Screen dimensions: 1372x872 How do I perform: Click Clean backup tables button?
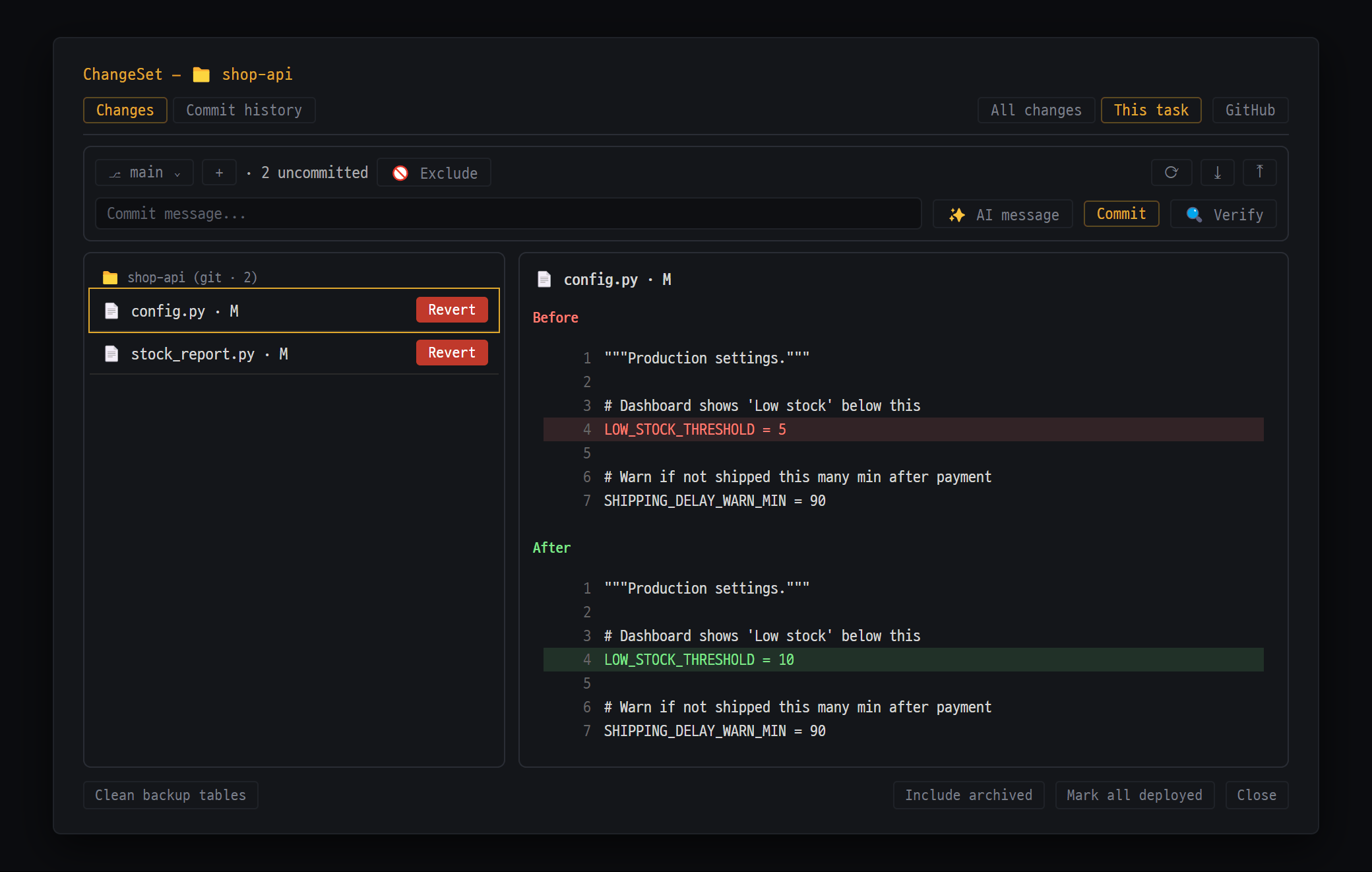click(x=170, y=795)
